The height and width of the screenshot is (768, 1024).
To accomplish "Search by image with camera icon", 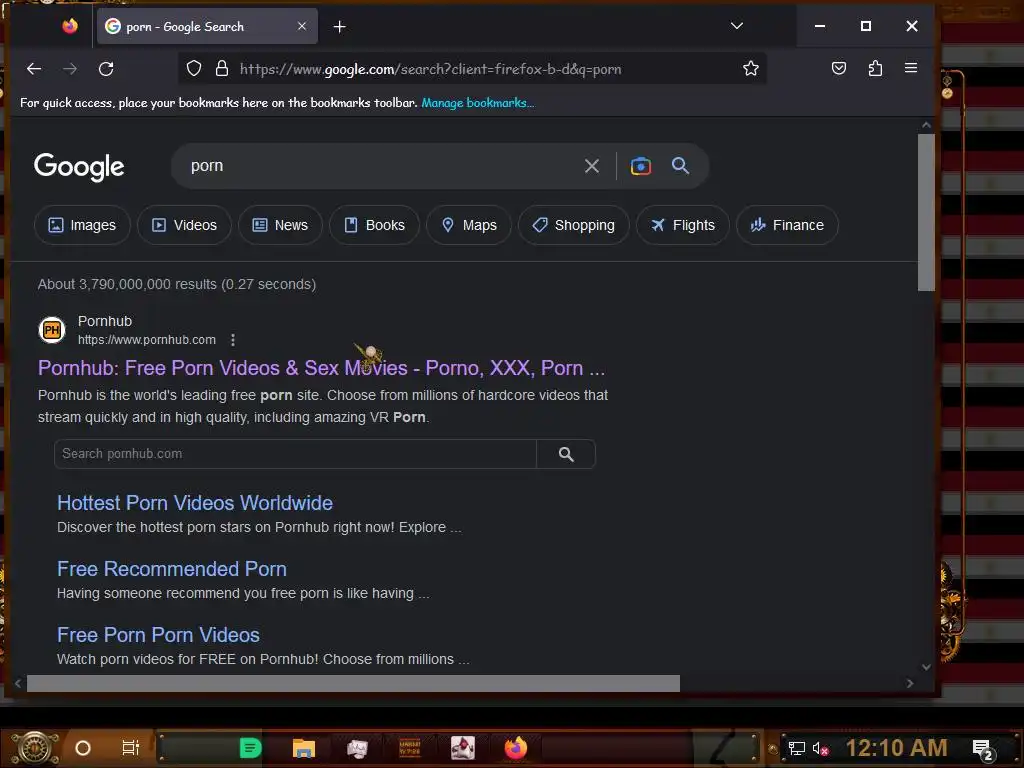I will (x=641, y=166).
